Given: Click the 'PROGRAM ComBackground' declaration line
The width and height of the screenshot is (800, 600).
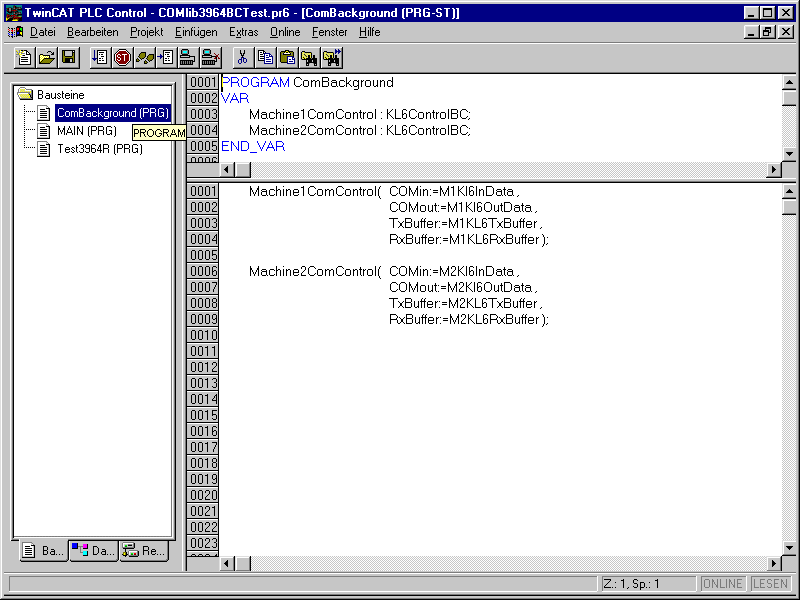Looking at the screenshot, I should (308, 83).
